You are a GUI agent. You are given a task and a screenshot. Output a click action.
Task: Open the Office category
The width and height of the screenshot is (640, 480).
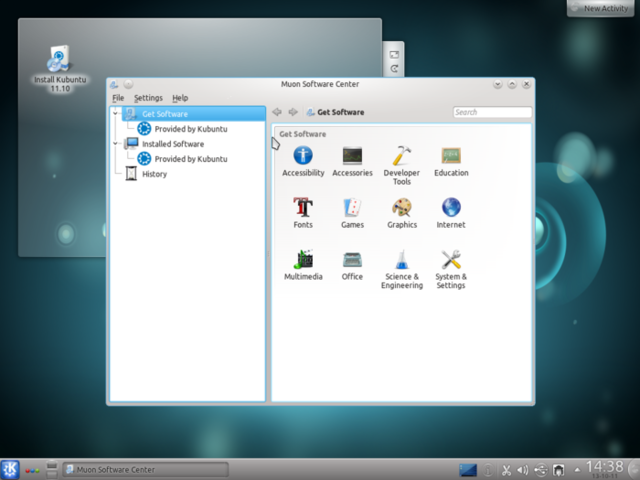click(x=352, y=265)
